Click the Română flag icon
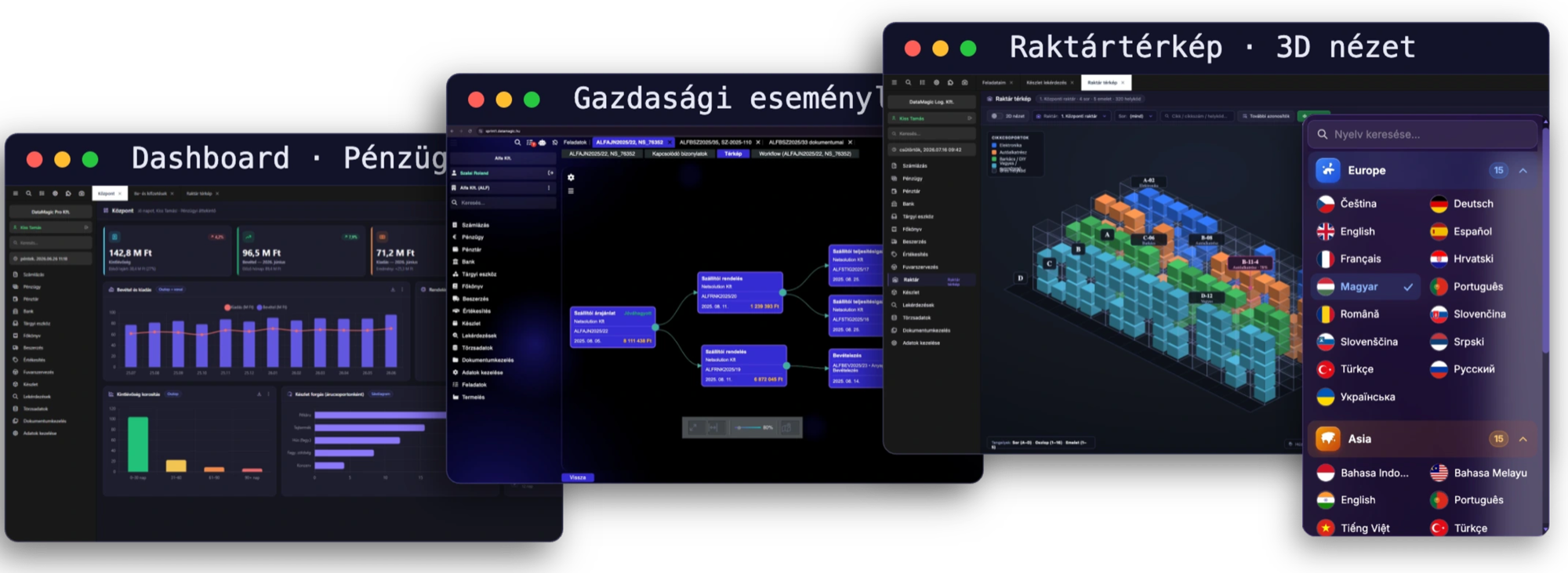Viewport: 1568px width, 573px height. coord(1326,314)
